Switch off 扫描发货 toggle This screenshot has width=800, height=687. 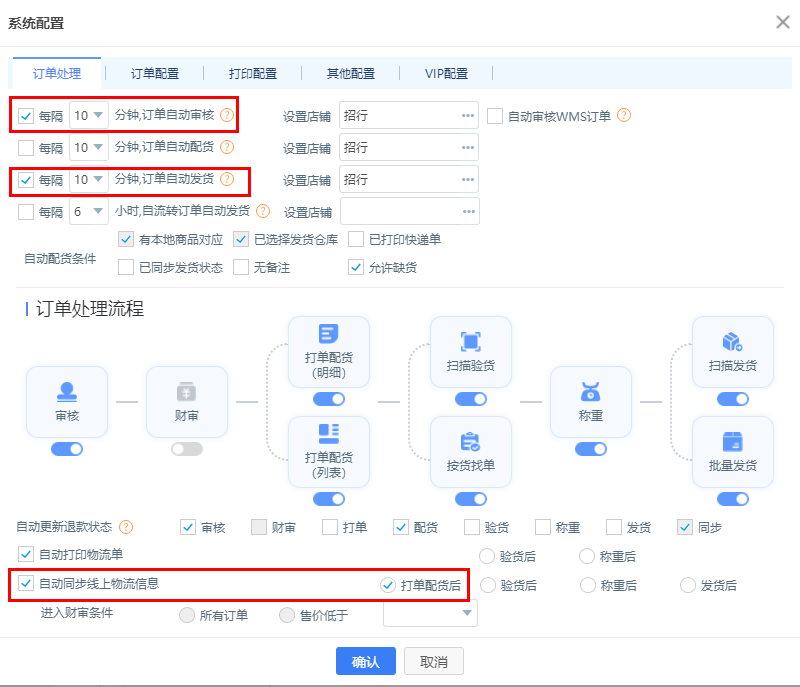coord(733,399)
